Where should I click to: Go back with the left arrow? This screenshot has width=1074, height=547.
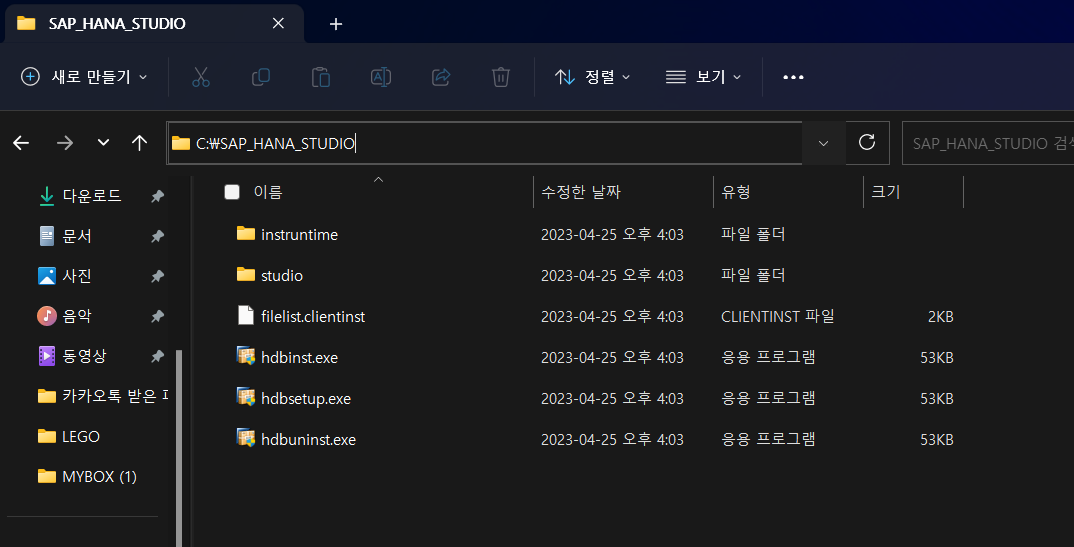21,142
